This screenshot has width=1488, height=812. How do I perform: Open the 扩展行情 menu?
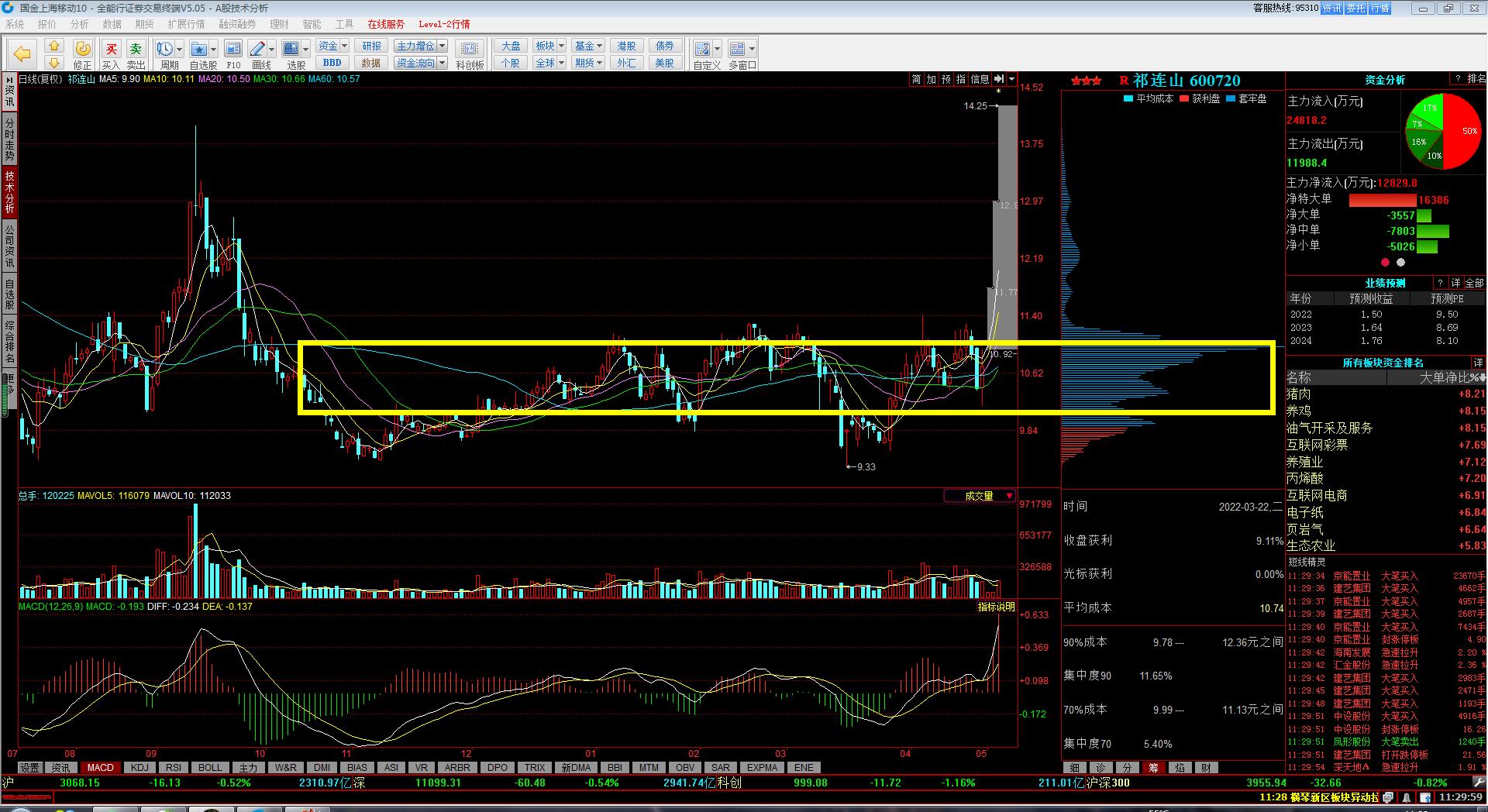click(x=186, y=24)
